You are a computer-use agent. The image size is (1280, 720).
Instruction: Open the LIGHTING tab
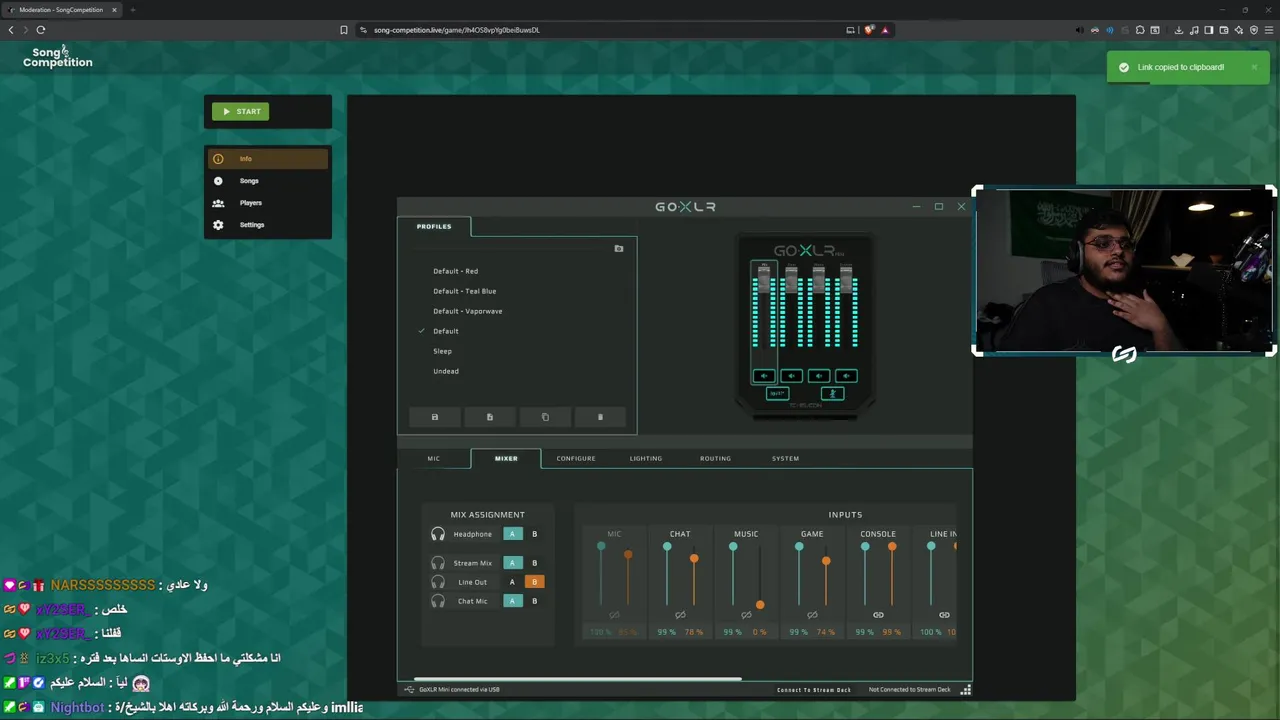[x=646, y=458]
